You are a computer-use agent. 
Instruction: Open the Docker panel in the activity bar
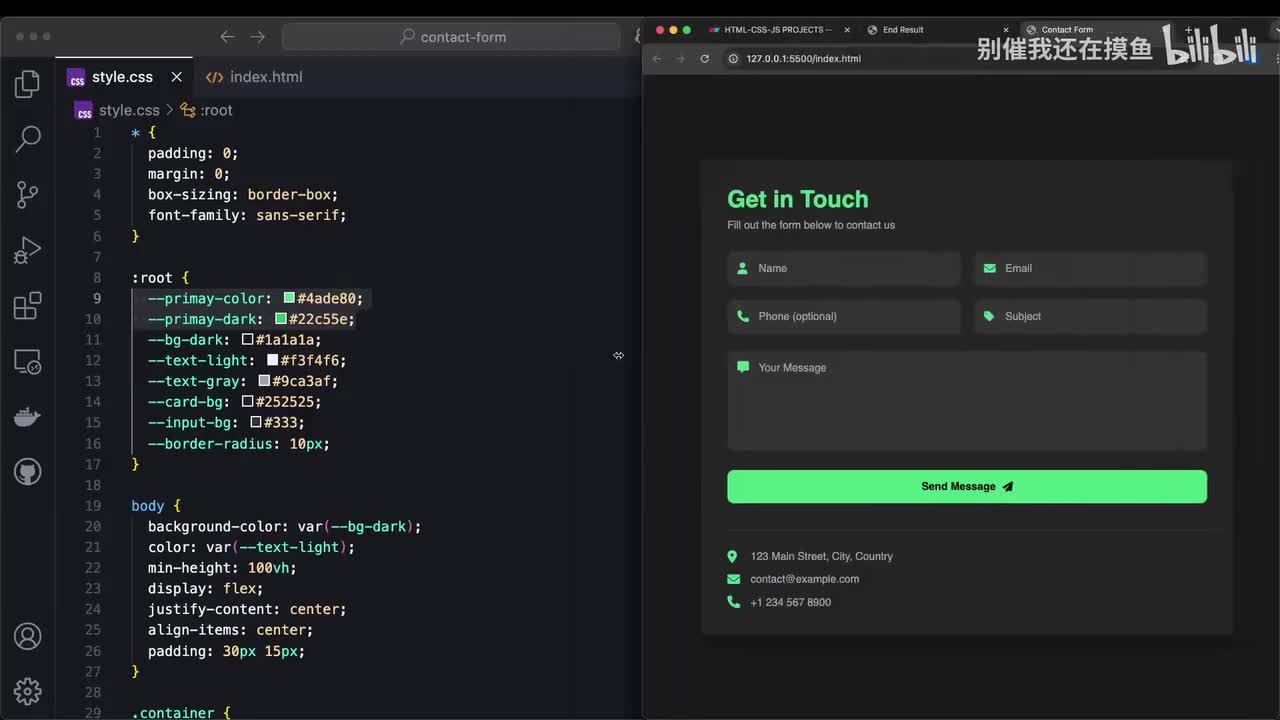click(x=28, y=416)
